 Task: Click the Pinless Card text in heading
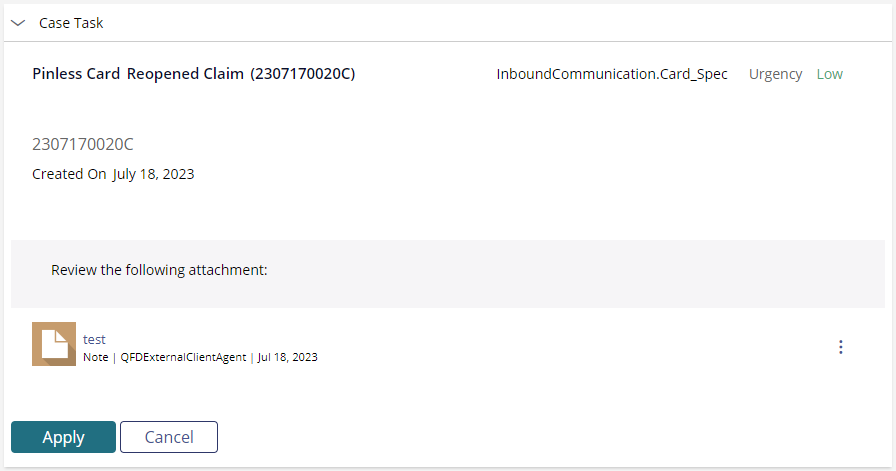click(x=76, y=74)
